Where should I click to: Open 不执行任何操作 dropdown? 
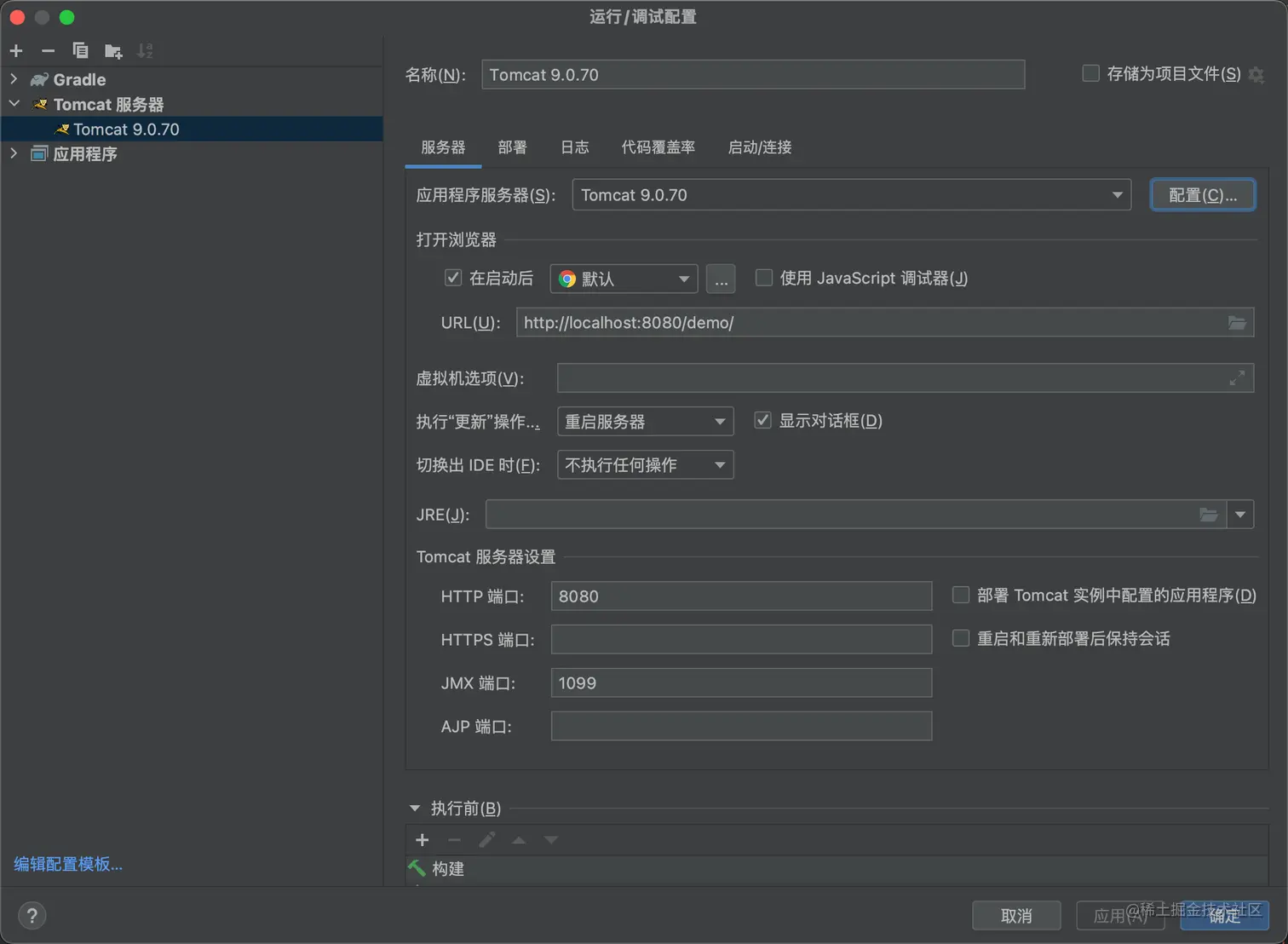[x=646, y=465]
